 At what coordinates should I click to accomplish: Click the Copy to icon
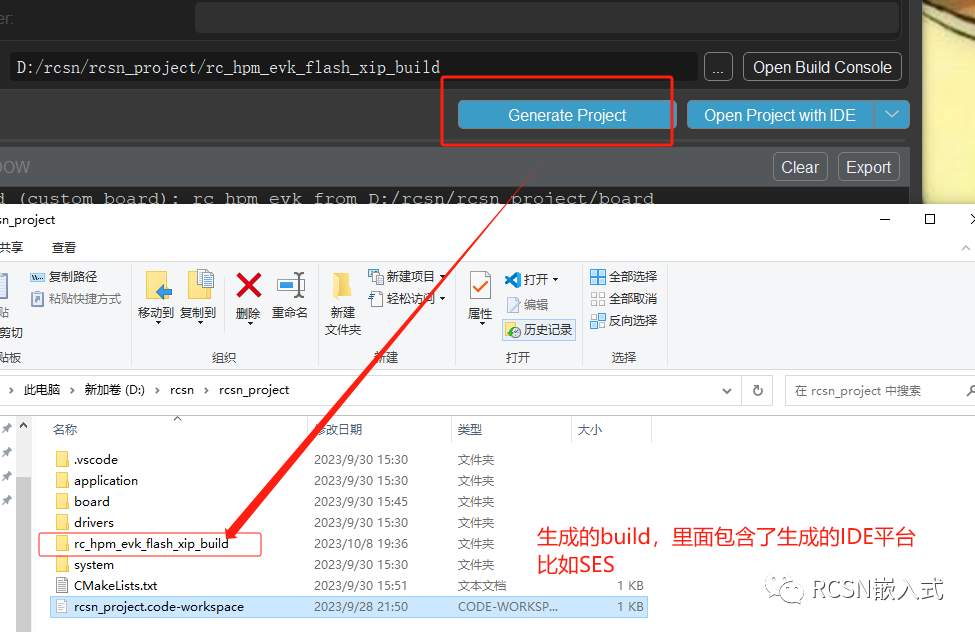198,287
